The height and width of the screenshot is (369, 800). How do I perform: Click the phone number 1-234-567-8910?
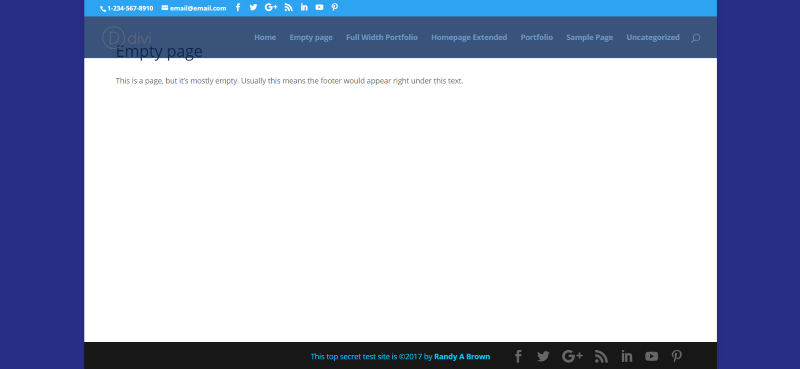(x=127, y=8)
